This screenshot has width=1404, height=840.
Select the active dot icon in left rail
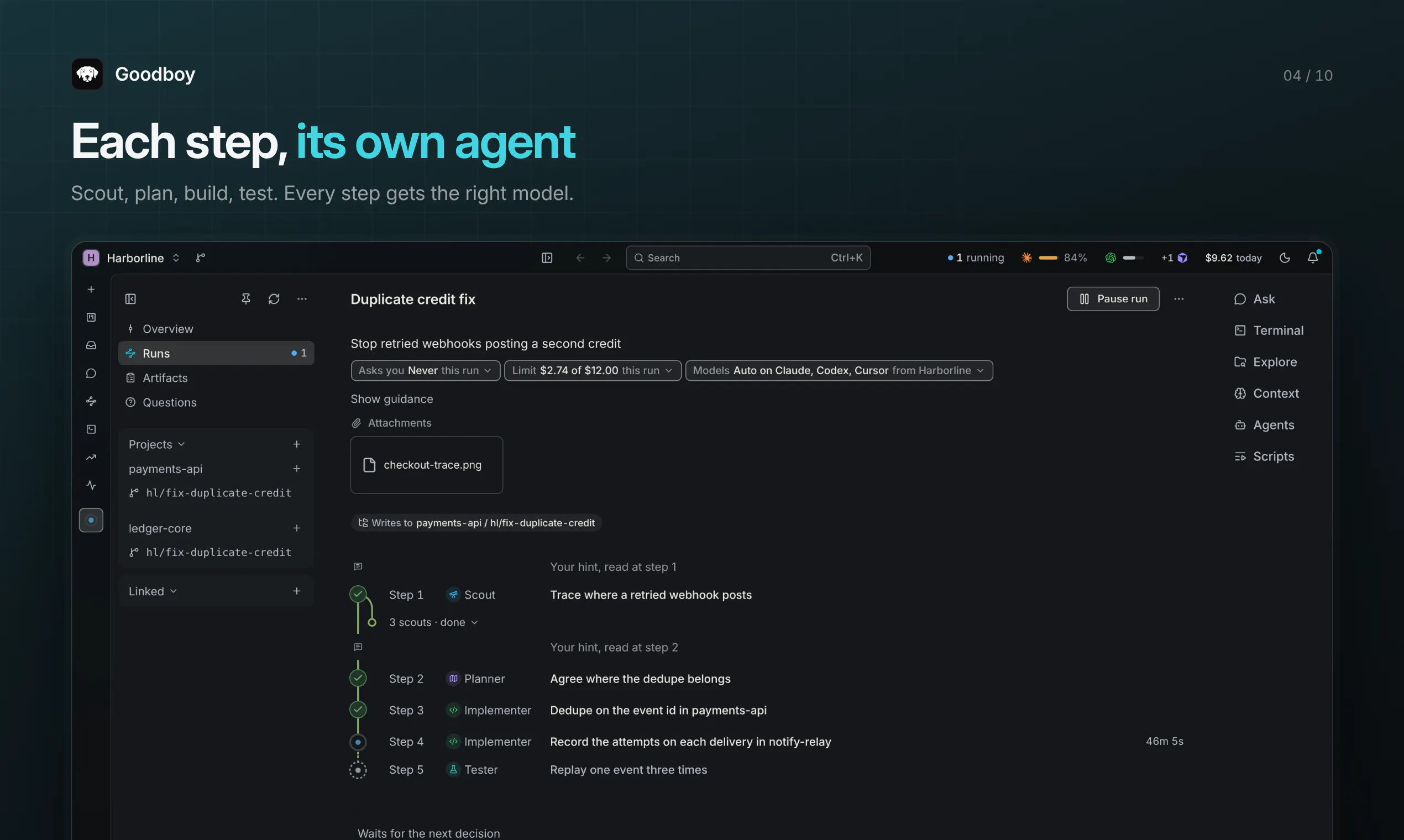[x=91, y=521]
